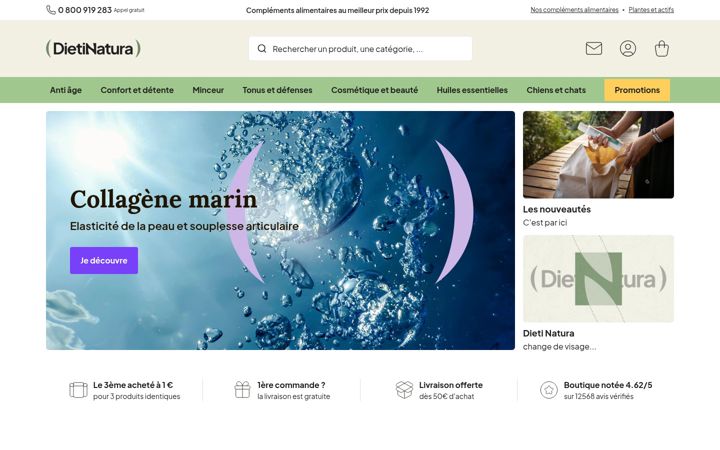
Task: Click the box icon for 3ème acheté
Action: coord(79,390)
